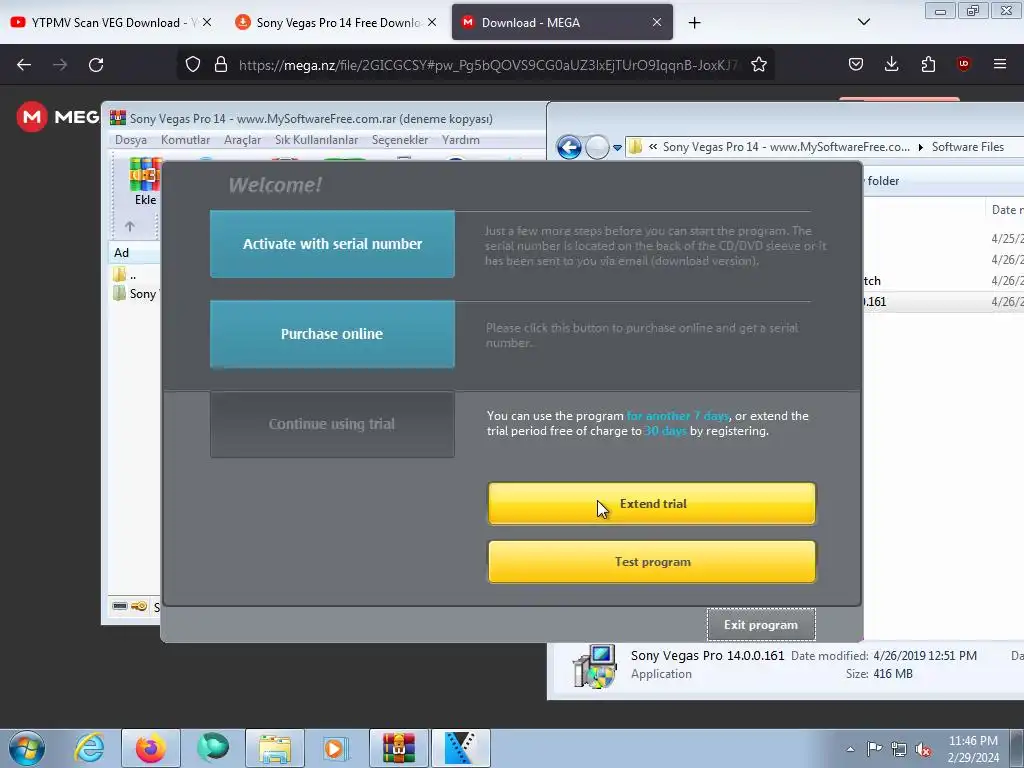Open Save to Pocket icon
Image resolution: width=1024 pixels, height=768 pixels.
point(856,64)
